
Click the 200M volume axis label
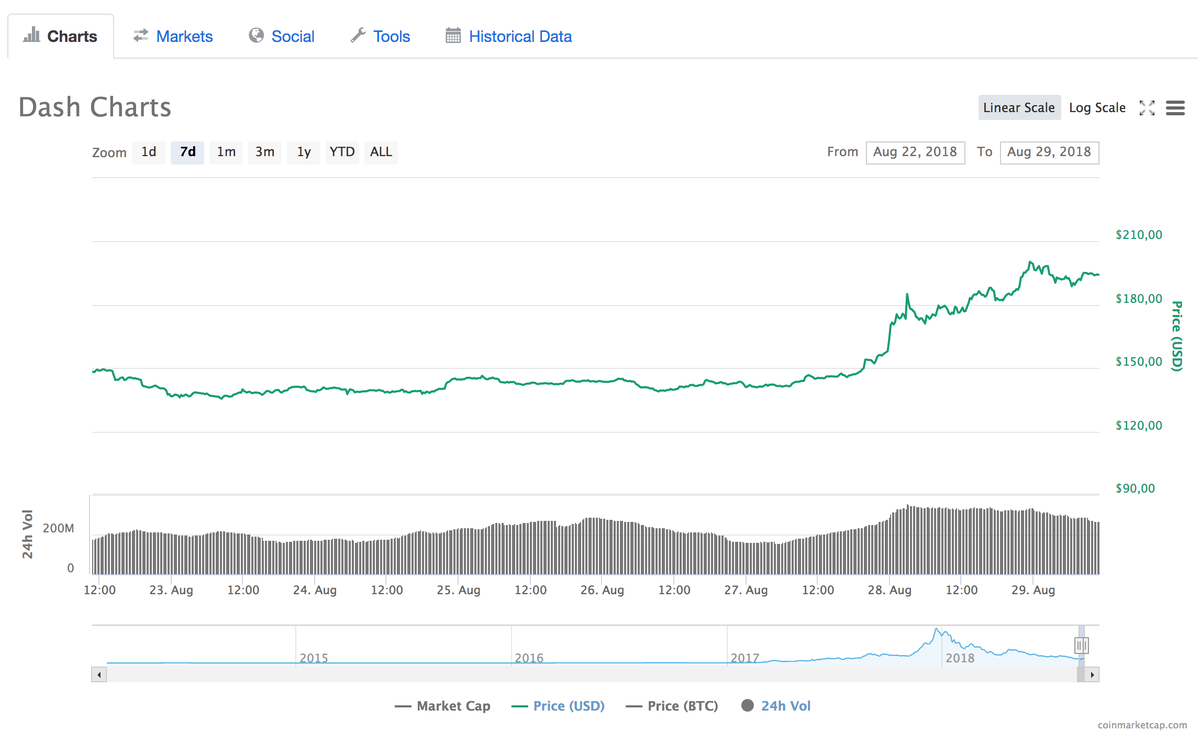(x=58, y=528)
